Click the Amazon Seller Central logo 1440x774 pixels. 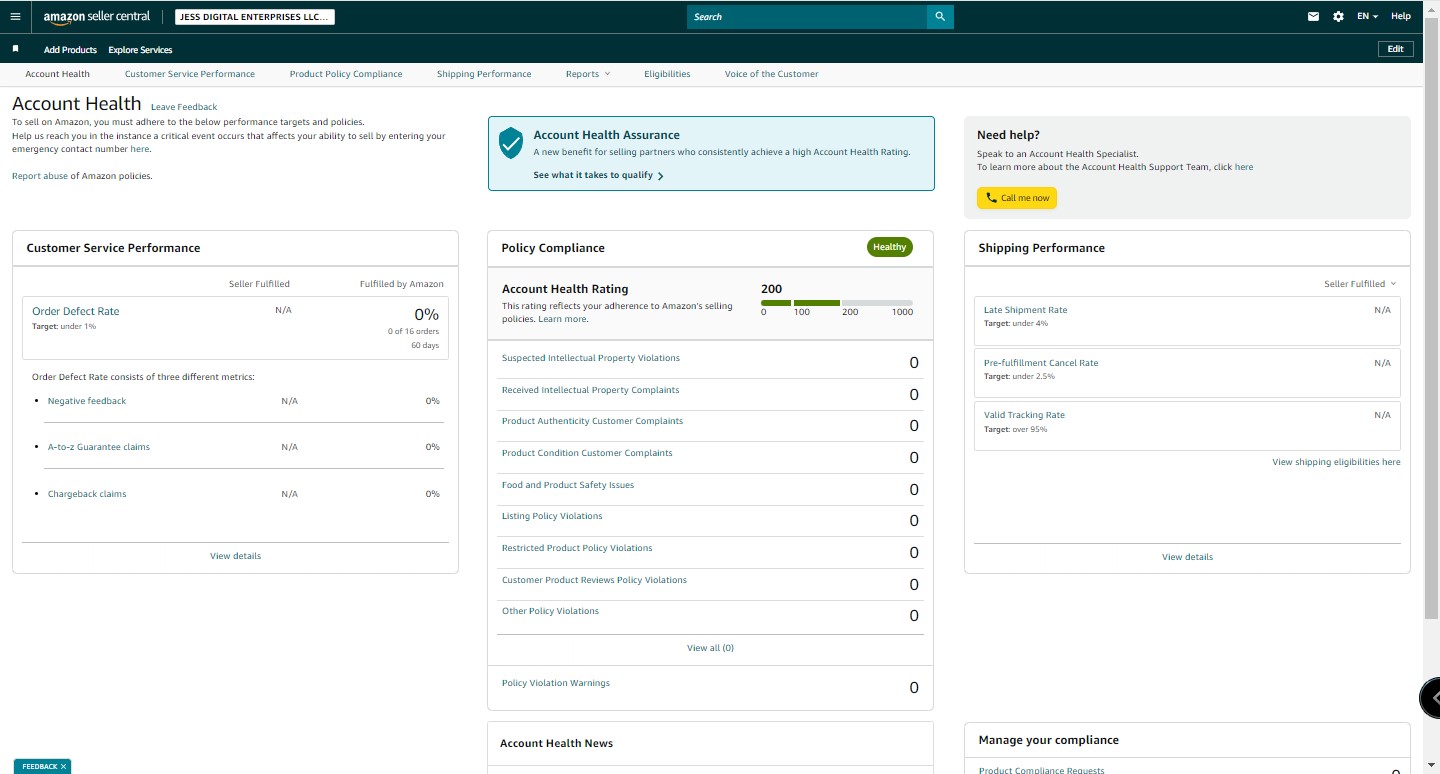[x=97, y=17]
